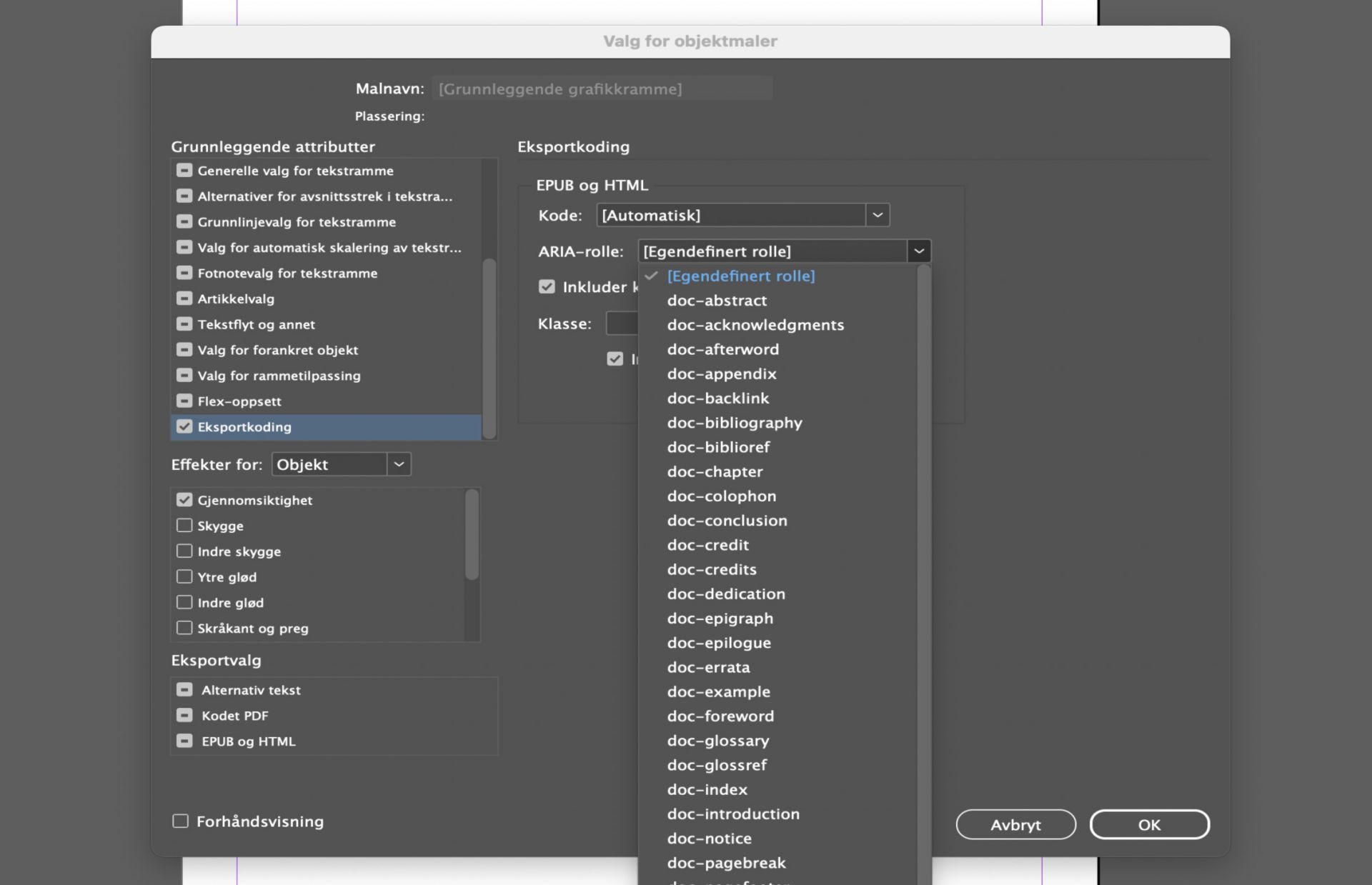Collapse the ARIA-rolle dropdown arrow
Viewport: 1372px width, 885px height.
[x=919, y=251]
